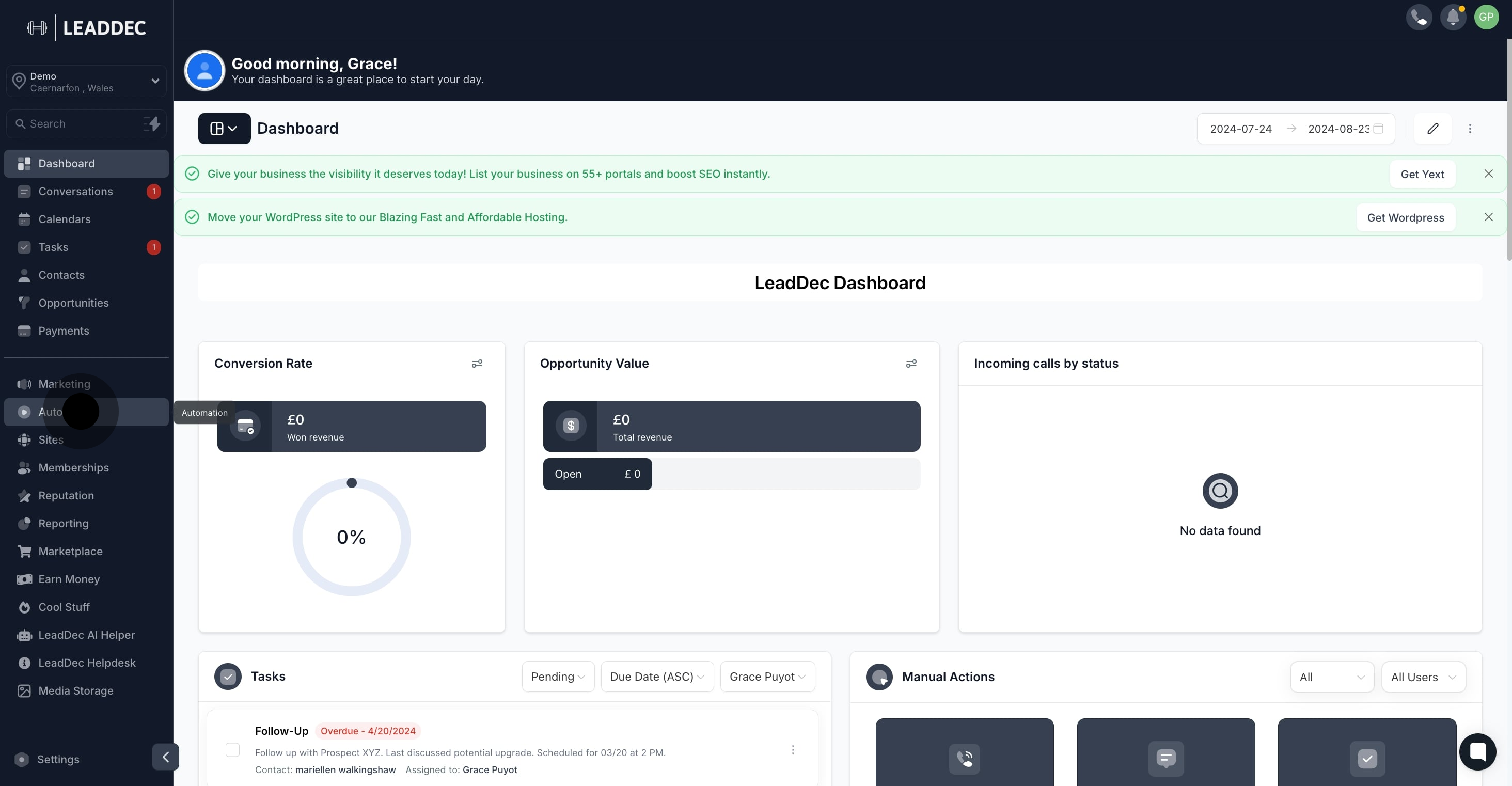Open the Pending task status dropdown
The height and width of the screenshot is (786, 1512).
pyautogui.click(x=558, y=677)
